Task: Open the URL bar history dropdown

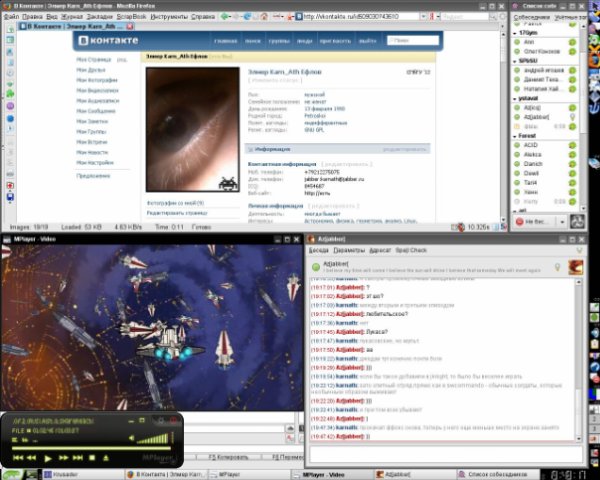Action: [x=423, y=16]
